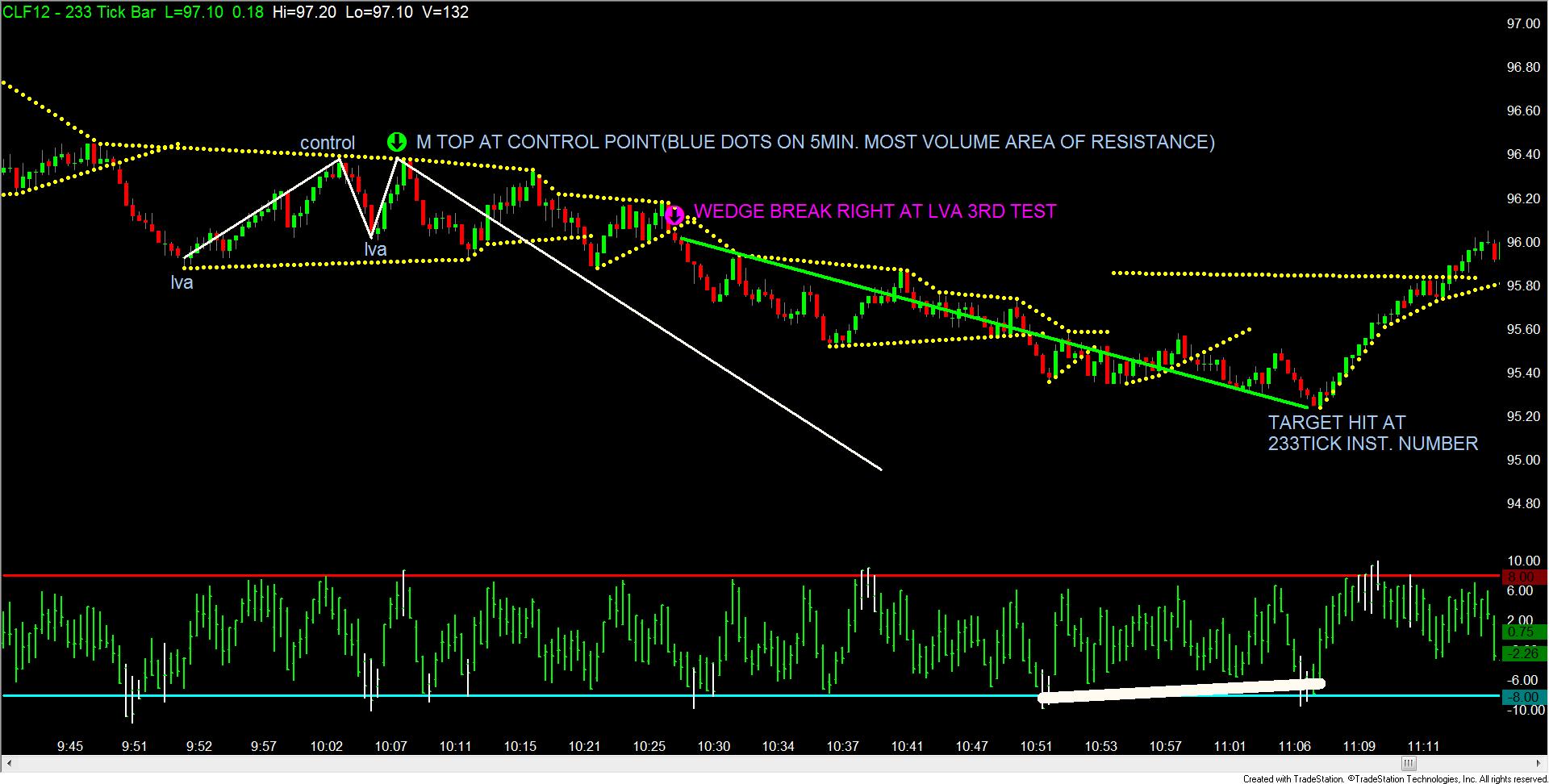This screenshot has width=1549, height=784.
Task: Click the left scroll arrow of chart scrollbar
Action: [x=8, y=763]
